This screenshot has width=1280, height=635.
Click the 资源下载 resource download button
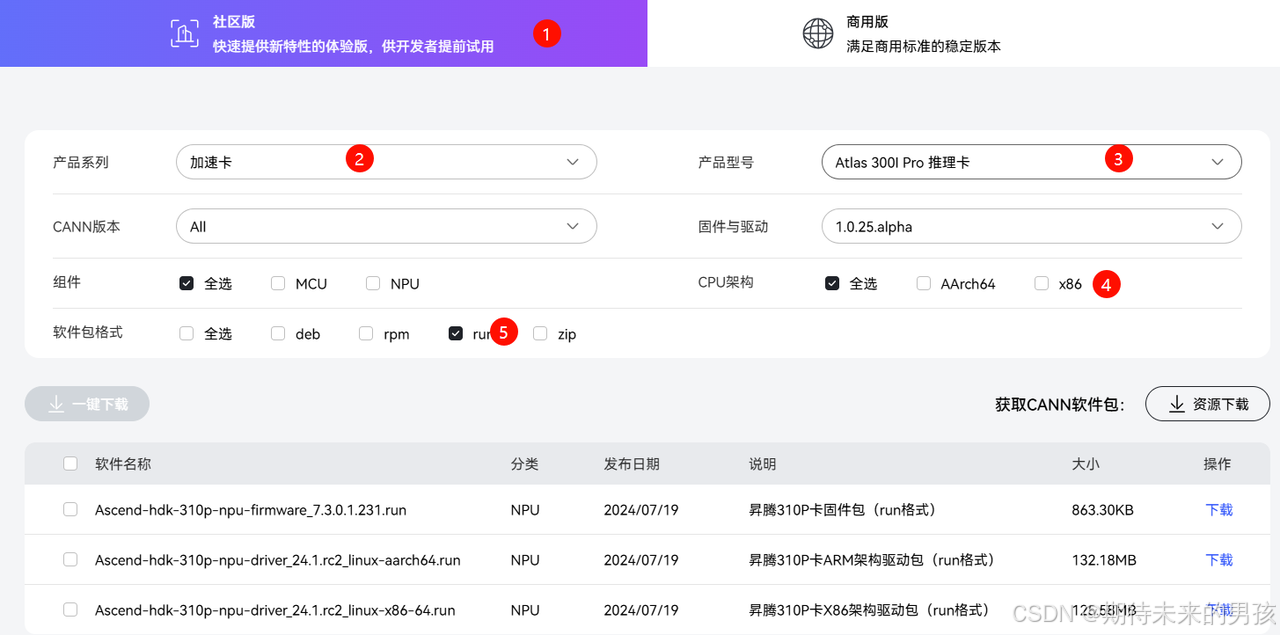point(1208,404)
